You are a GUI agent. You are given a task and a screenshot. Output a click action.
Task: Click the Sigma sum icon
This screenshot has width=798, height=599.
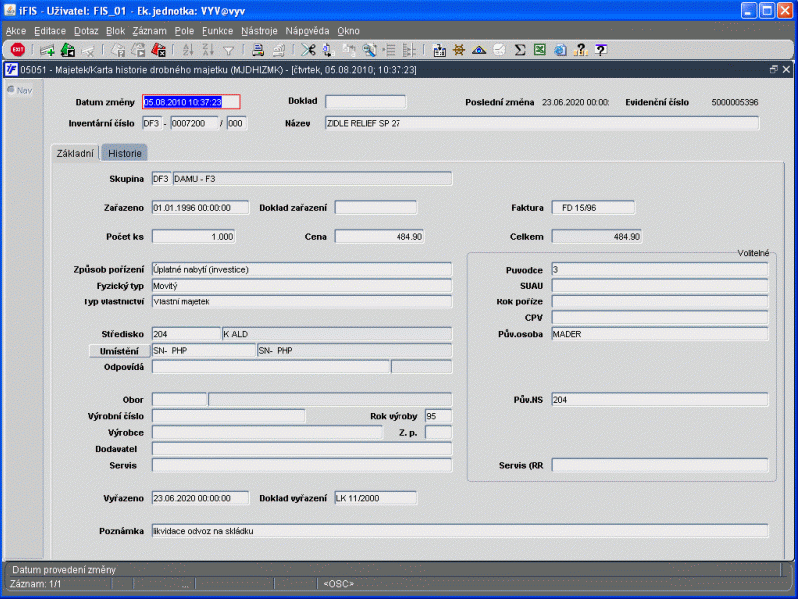click(x=520, y=49)
